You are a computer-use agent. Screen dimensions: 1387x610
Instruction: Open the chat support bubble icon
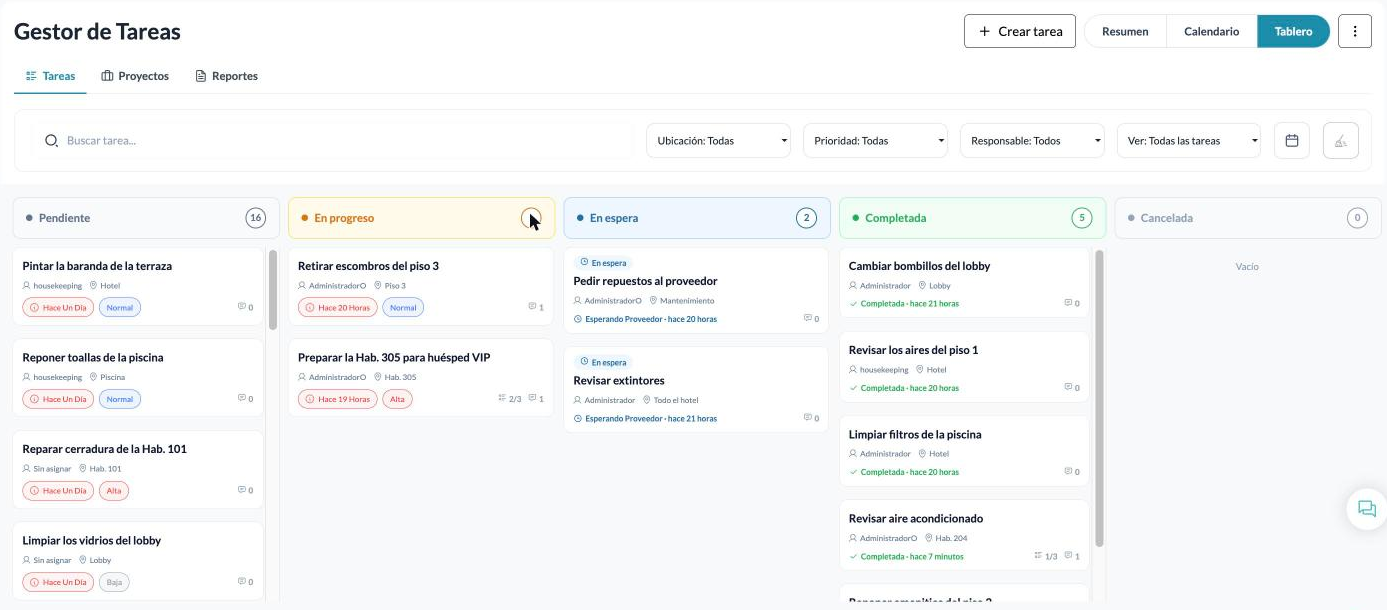(x=1366, y=509)
